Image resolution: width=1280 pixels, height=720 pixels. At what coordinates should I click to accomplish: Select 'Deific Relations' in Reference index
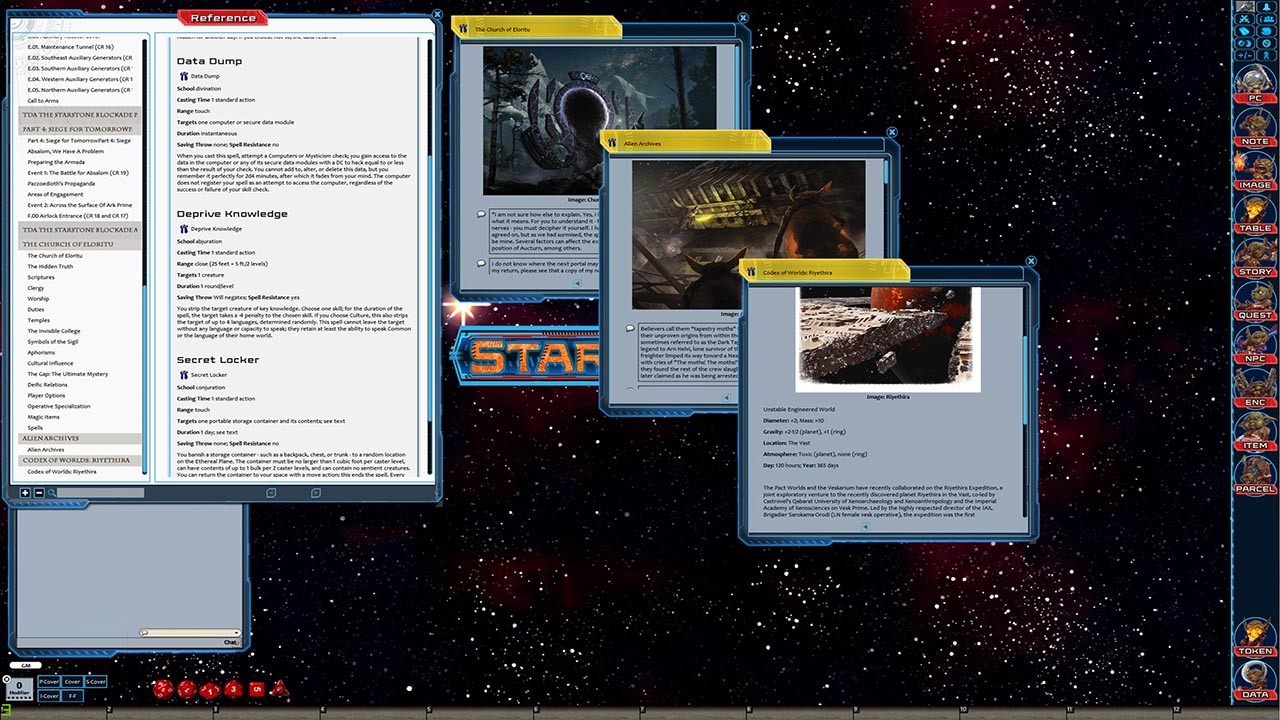pyautogui.click(x=47, y=385)
